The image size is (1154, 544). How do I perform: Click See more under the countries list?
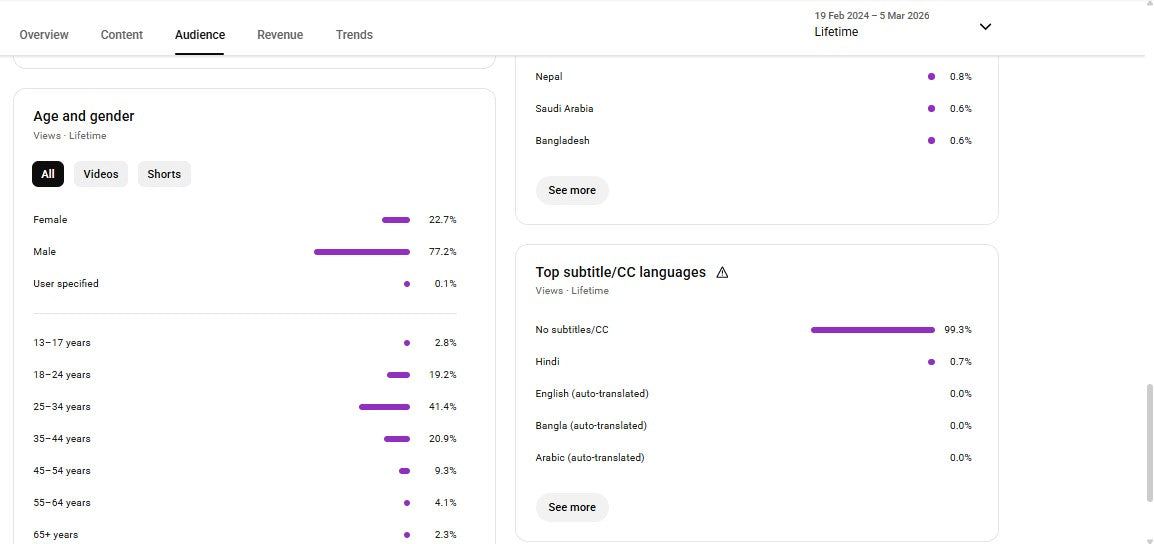(572, 190)
